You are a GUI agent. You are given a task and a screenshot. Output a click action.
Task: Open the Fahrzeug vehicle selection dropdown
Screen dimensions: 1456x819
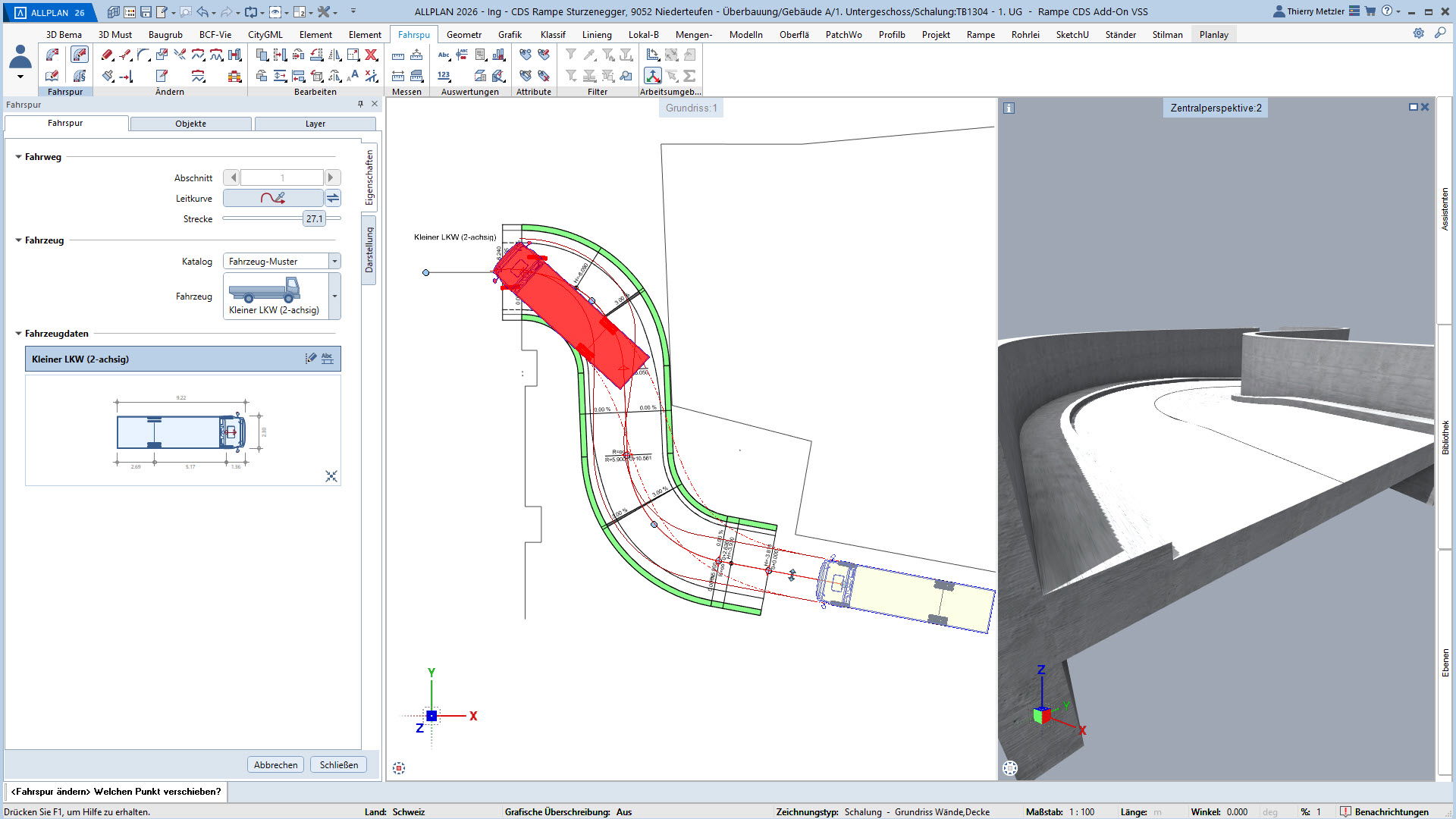click(x=334, y=297)
